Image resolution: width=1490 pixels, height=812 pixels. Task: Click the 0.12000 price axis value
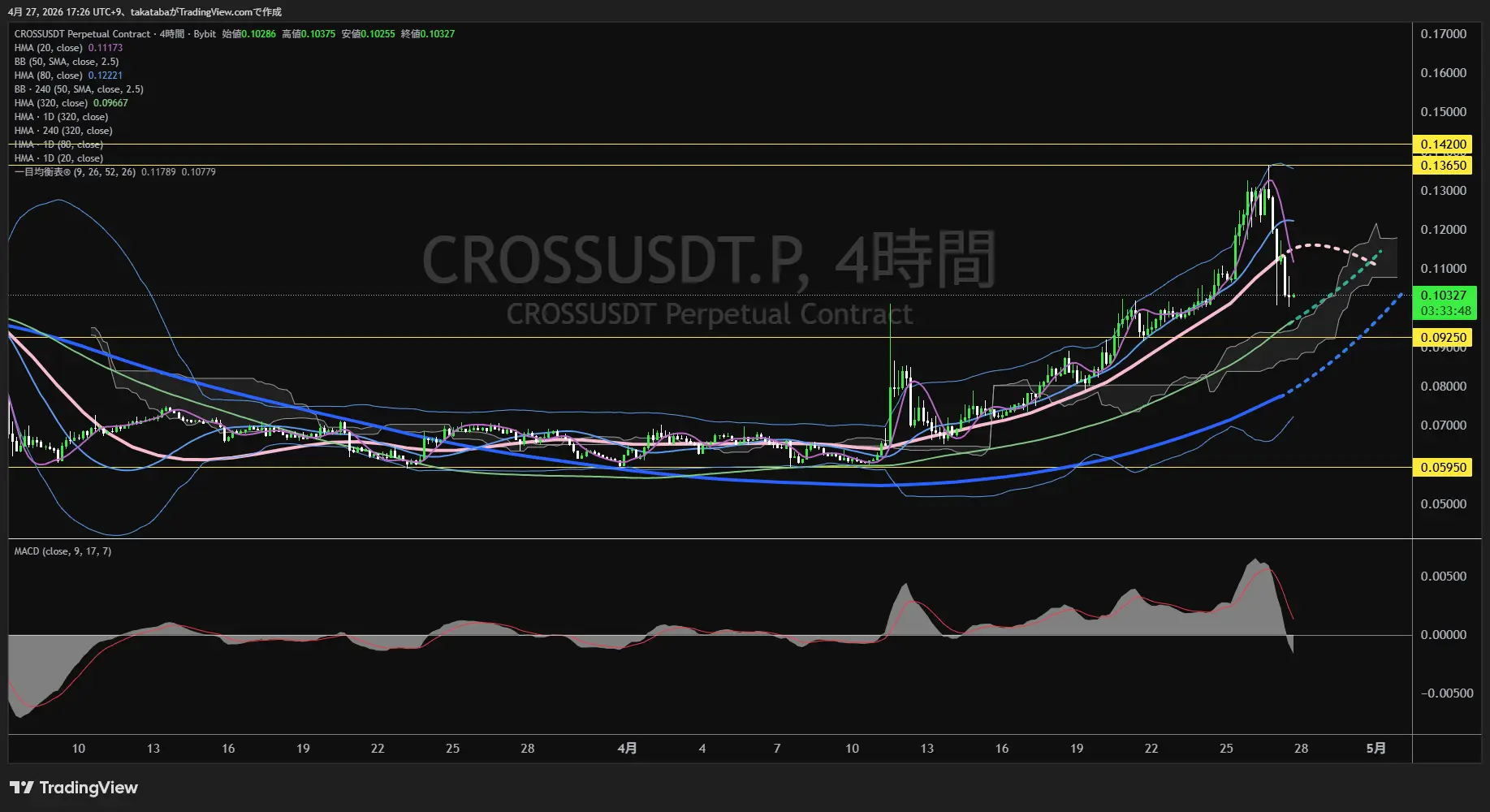[1443, 230]
